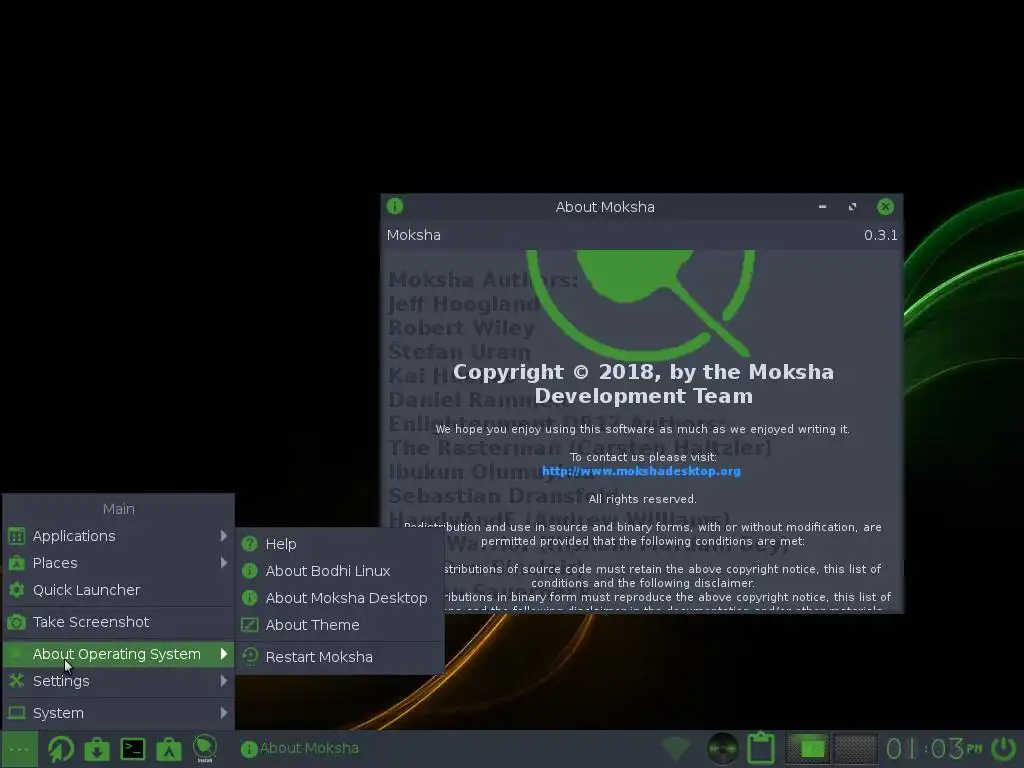Select About Theme entry

point(340,625)
